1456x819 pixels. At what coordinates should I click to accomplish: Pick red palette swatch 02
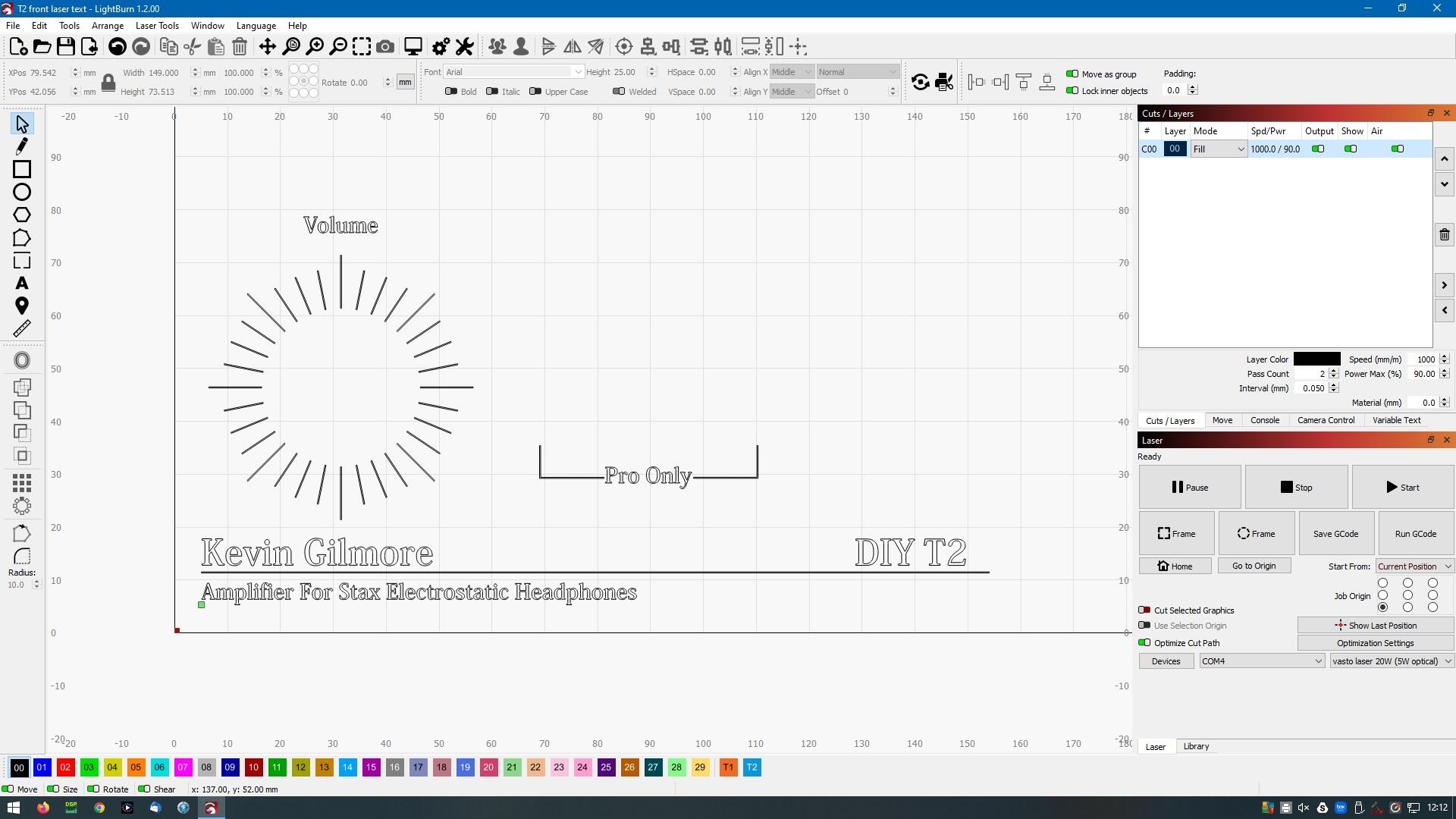(65, 767)
